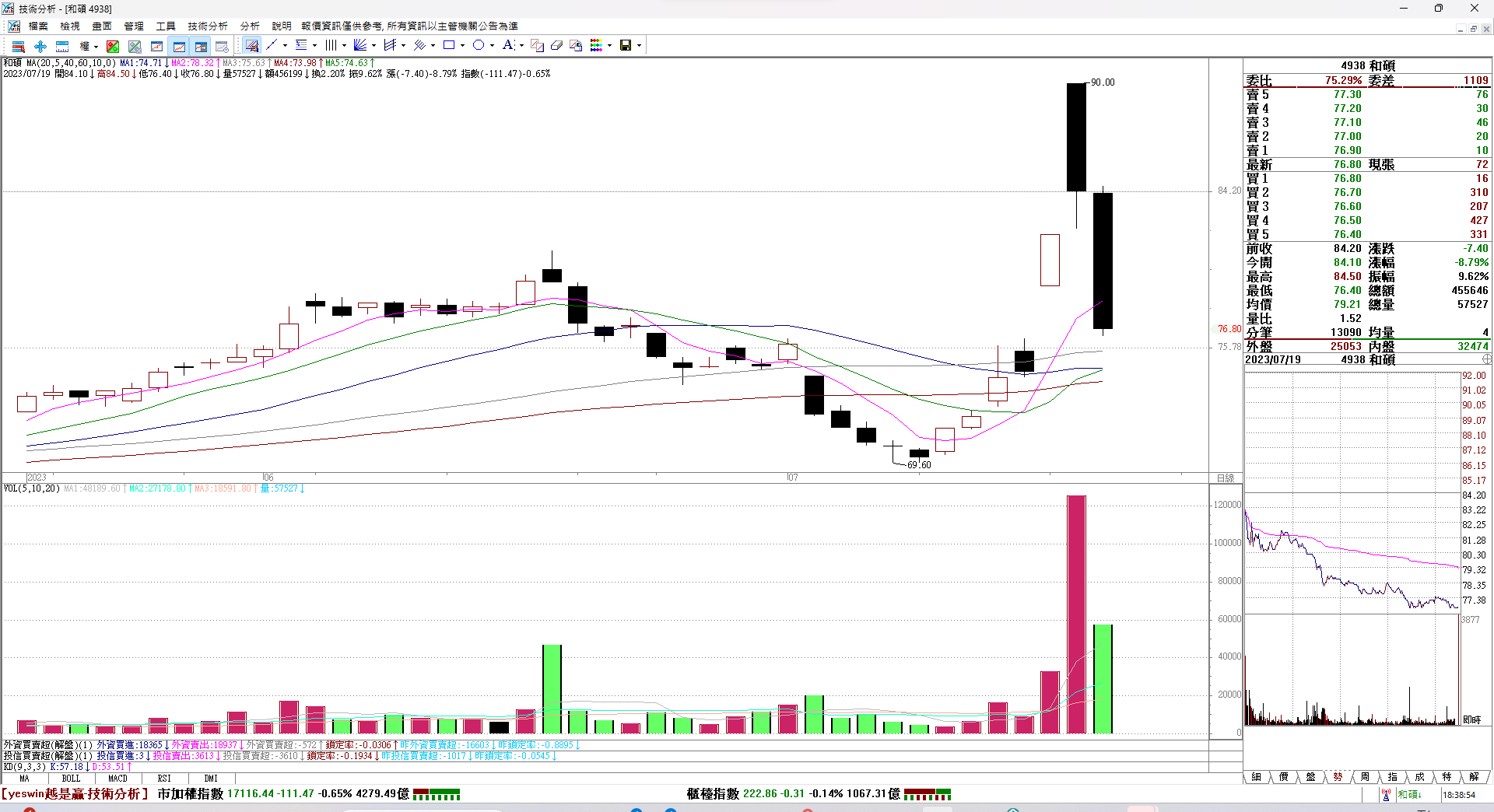Expand the horizontal lines tool dropdown
Viewport: 1494px width, 812px height.
(x=314, y=46)
